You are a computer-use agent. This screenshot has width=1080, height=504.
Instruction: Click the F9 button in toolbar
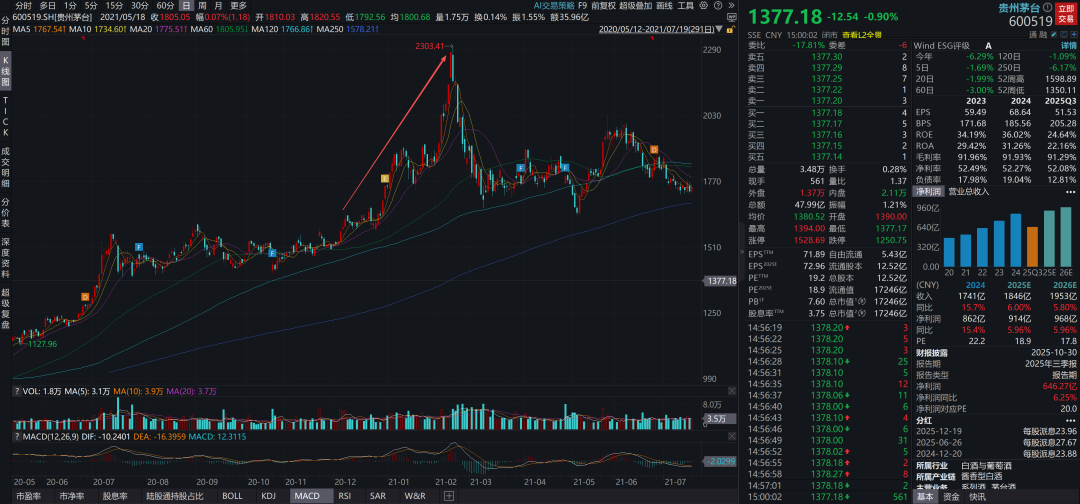point(583,6)
